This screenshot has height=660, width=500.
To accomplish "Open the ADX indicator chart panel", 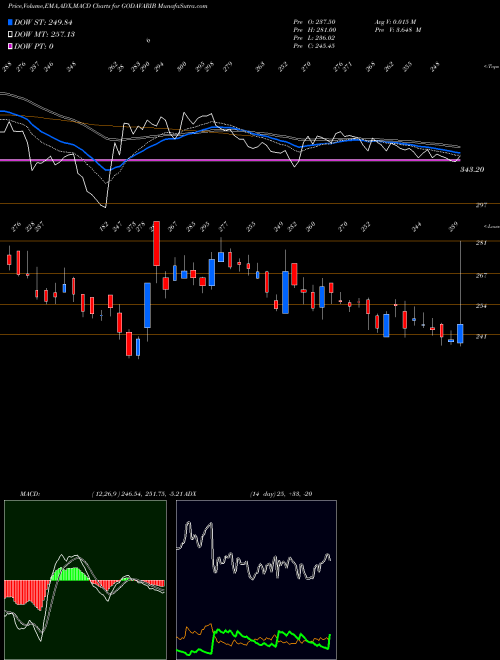I will pyautogui.click(x=256, y=580).
